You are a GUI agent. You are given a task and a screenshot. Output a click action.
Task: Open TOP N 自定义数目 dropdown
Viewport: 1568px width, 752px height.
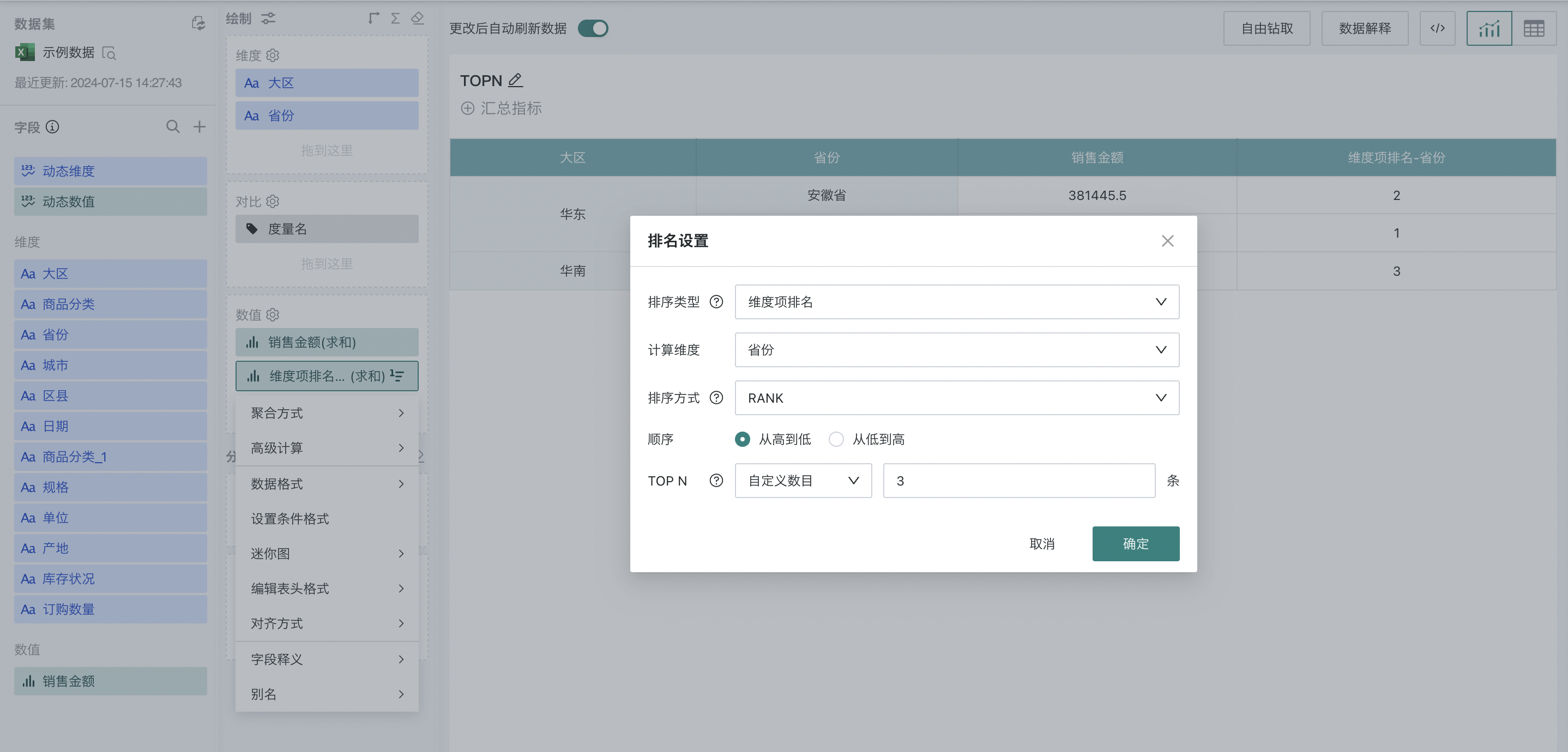coord(803,481)
